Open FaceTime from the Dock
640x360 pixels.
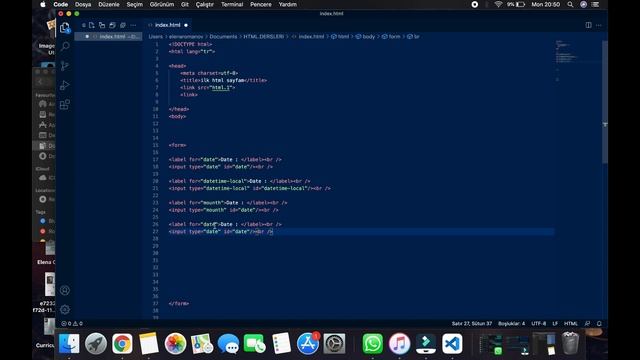coord(255,343)
